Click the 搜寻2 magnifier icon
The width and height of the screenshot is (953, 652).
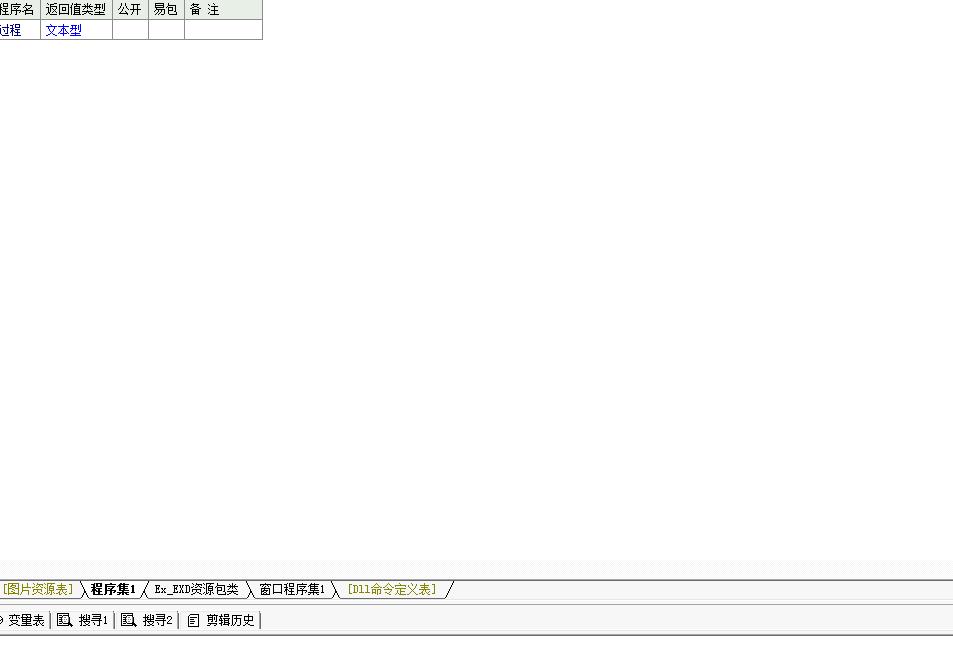click(x=128, y=620)
